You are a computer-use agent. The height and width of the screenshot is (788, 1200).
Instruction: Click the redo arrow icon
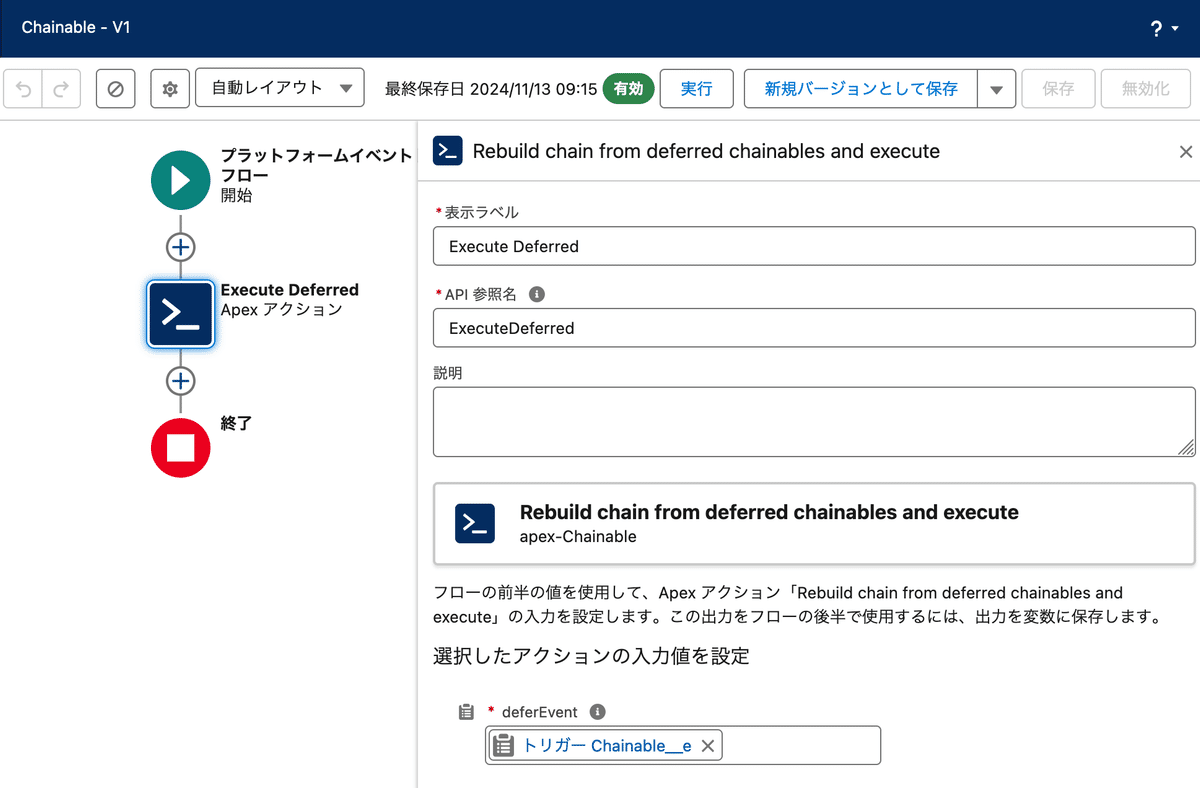tap(58, 88)
